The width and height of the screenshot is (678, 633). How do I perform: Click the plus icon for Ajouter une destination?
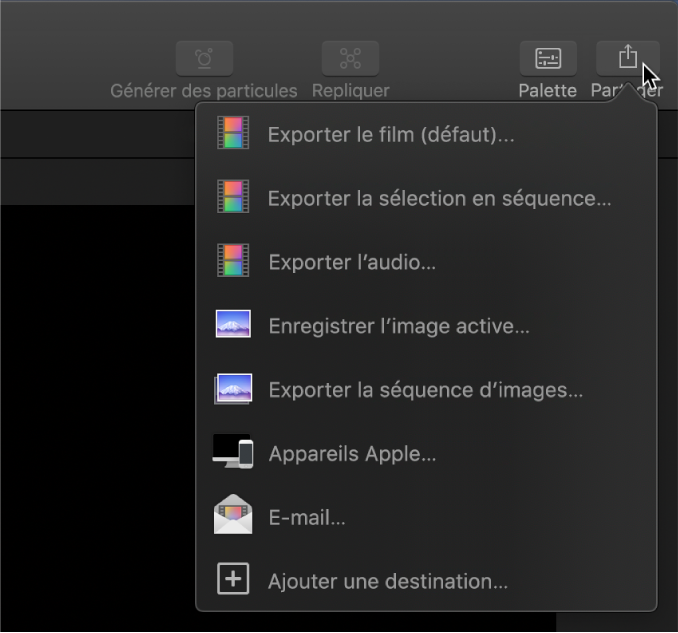pyautogui.click(x=233, y=580)
